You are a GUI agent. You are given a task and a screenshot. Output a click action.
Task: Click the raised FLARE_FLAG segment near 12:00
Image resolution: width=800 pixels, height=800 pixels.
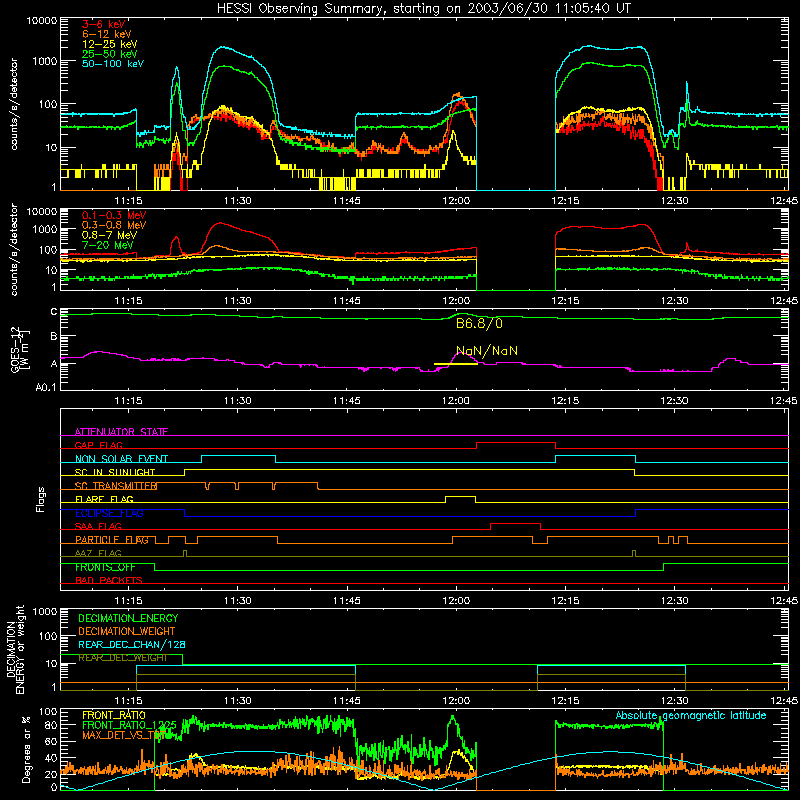pyautogui.click(x=461, y=496)
